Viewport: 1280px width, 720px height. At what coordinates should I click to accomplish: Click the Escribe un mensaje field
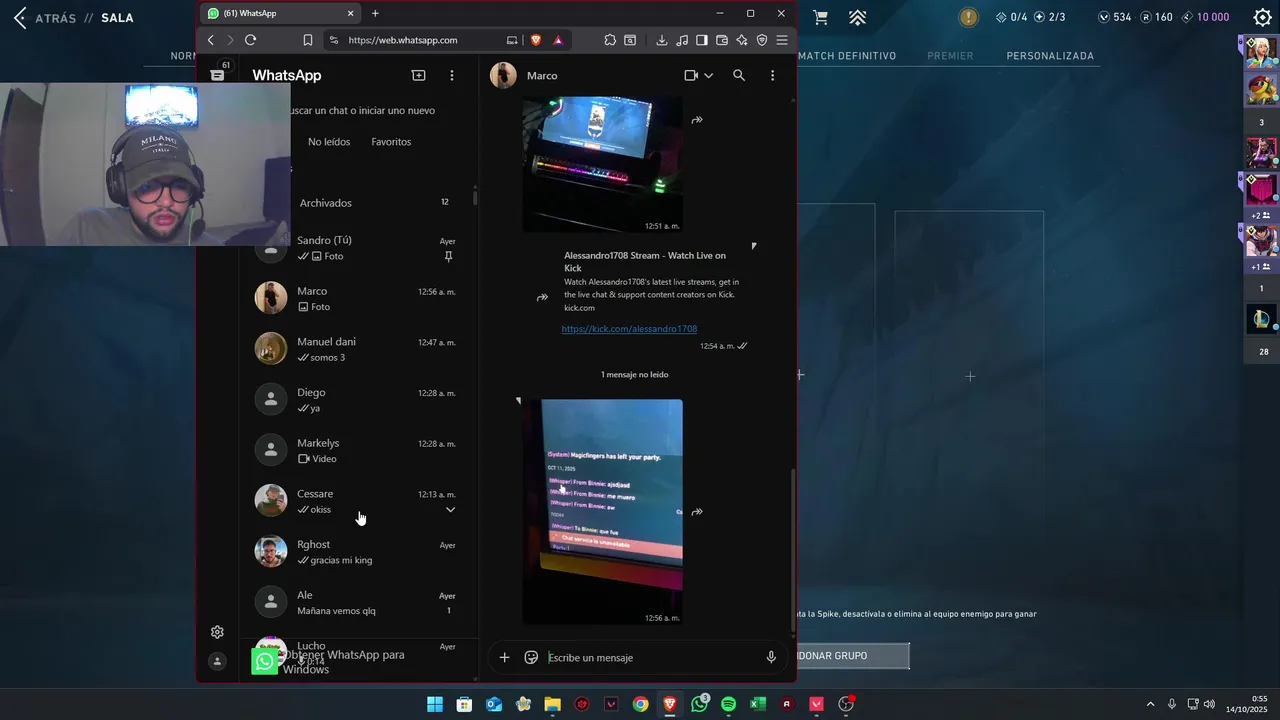point(650,657)
